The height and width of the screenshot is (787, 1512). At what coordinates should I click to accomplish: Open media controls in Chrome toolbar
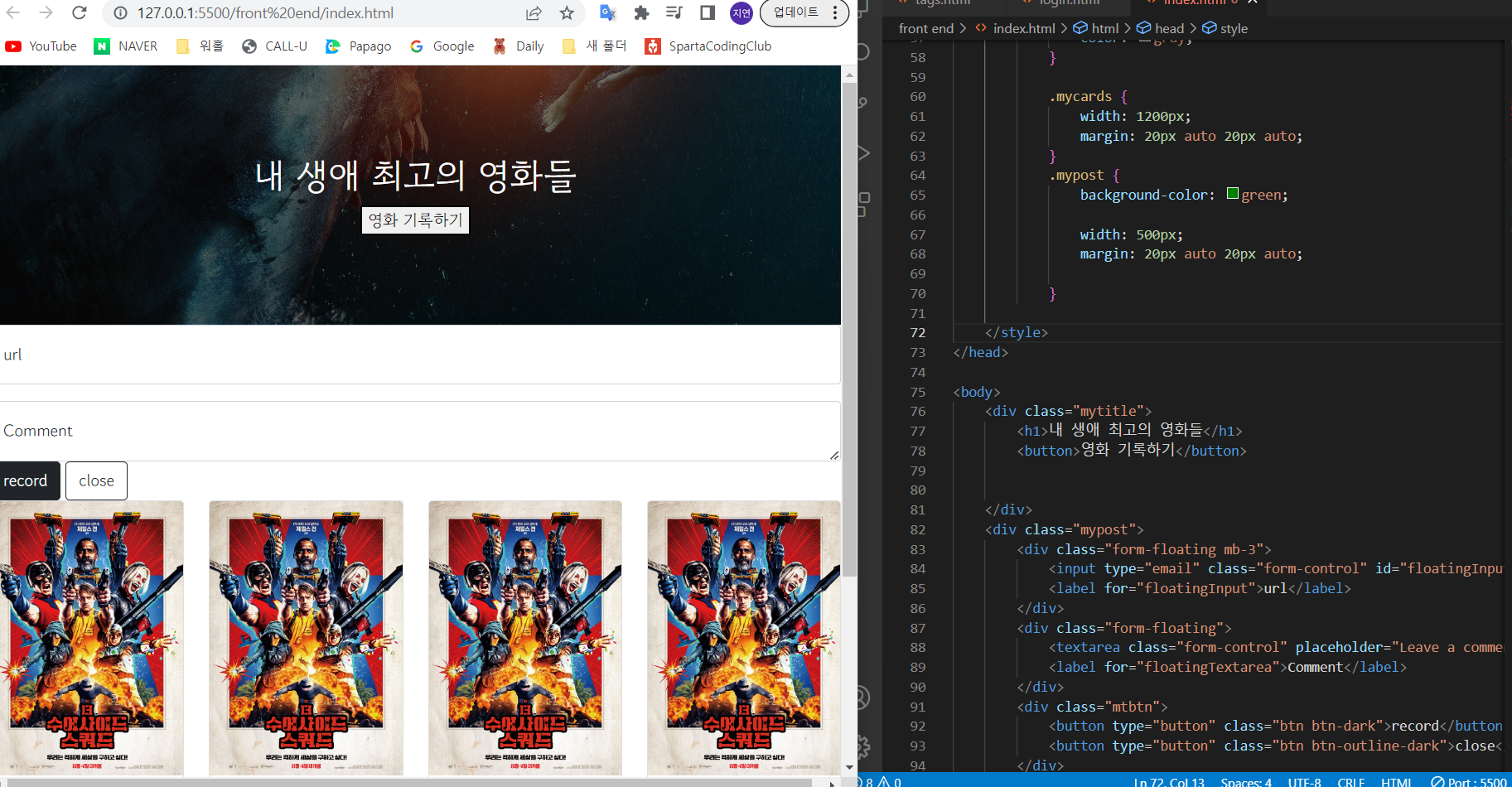point(674,12)
